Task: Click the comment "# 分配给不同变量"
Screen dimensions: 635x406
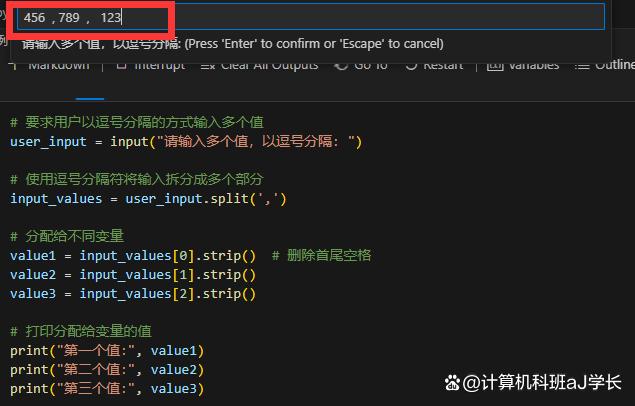Action: 67,236
